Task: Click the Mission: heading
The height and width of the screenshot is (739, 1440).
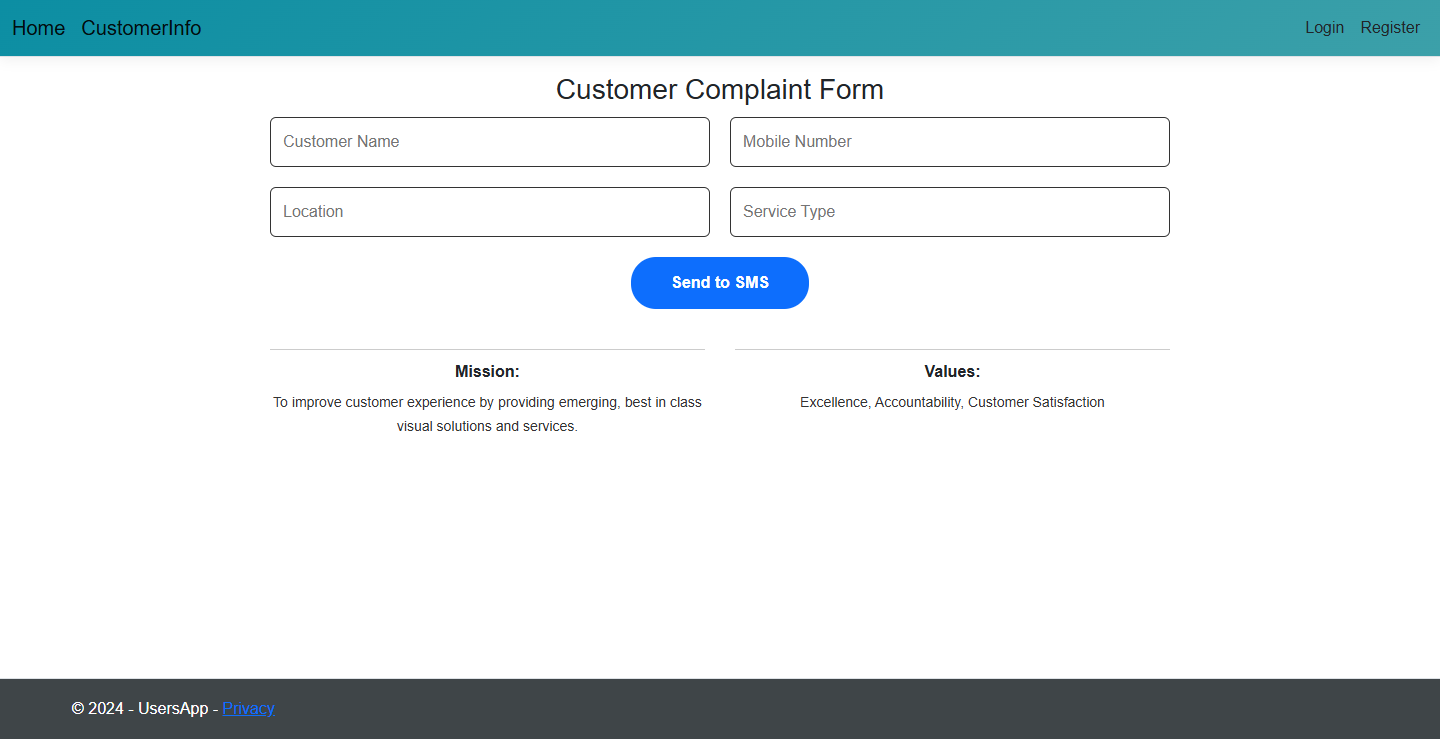Action: click(x=487, y=372)
